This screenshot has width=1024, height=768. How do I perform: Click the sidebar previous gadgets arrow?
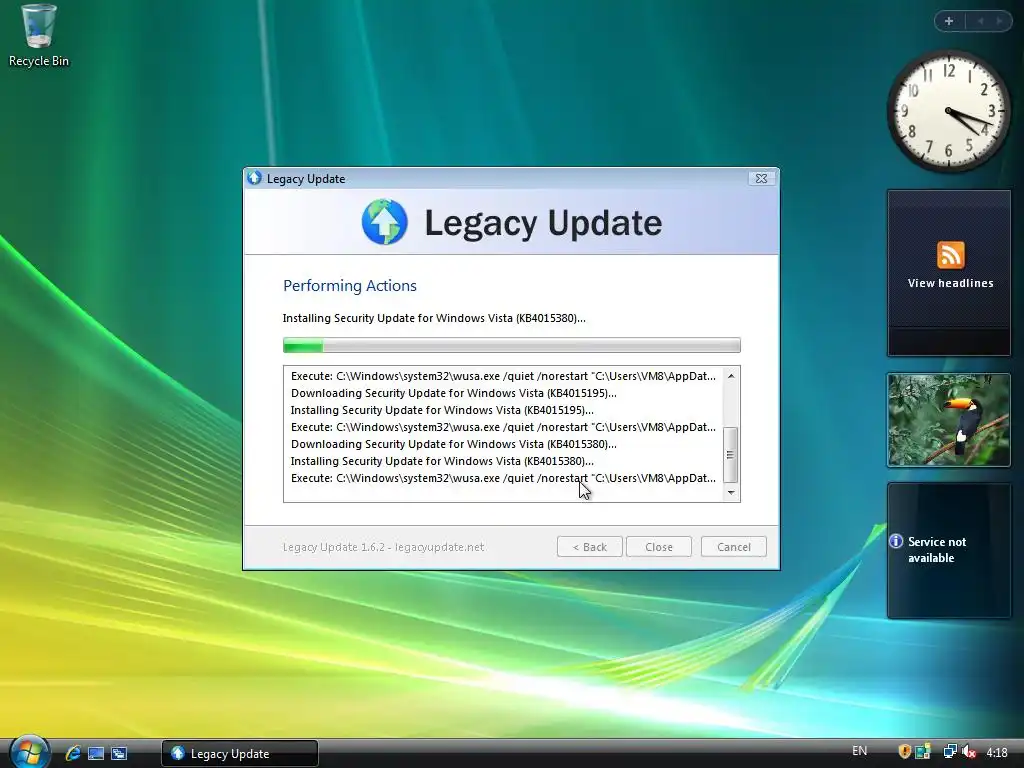point(980,21)
